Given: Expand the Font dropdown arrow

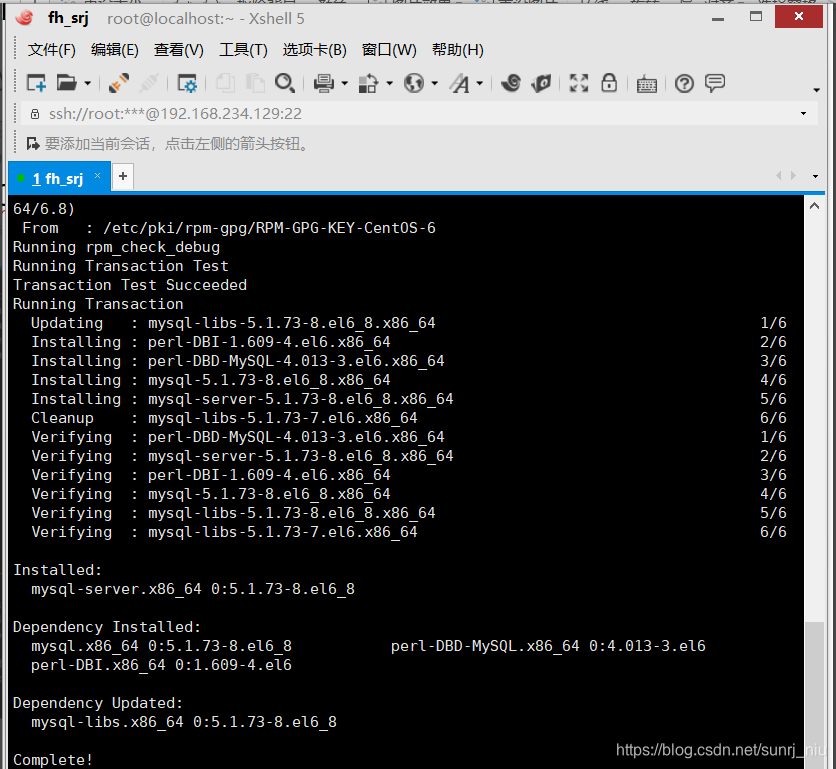Looking at the screenshot, I should pos(480,84).
